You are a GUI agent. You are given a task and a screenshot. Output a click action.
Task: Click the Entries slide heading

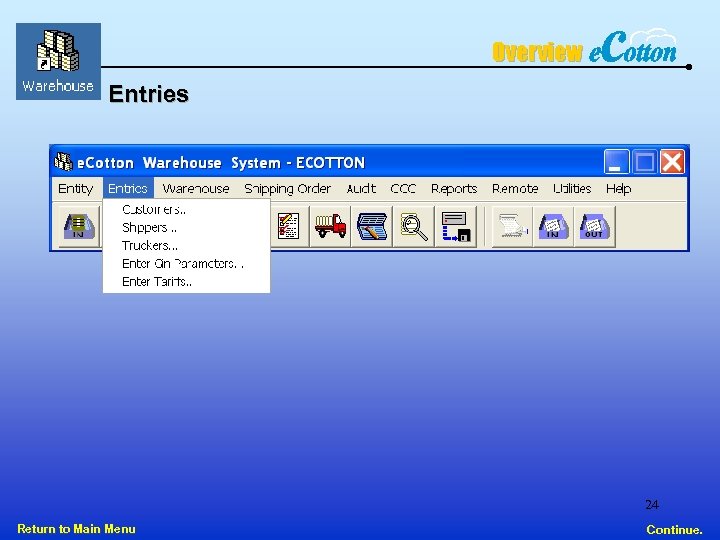click(148, 94)
